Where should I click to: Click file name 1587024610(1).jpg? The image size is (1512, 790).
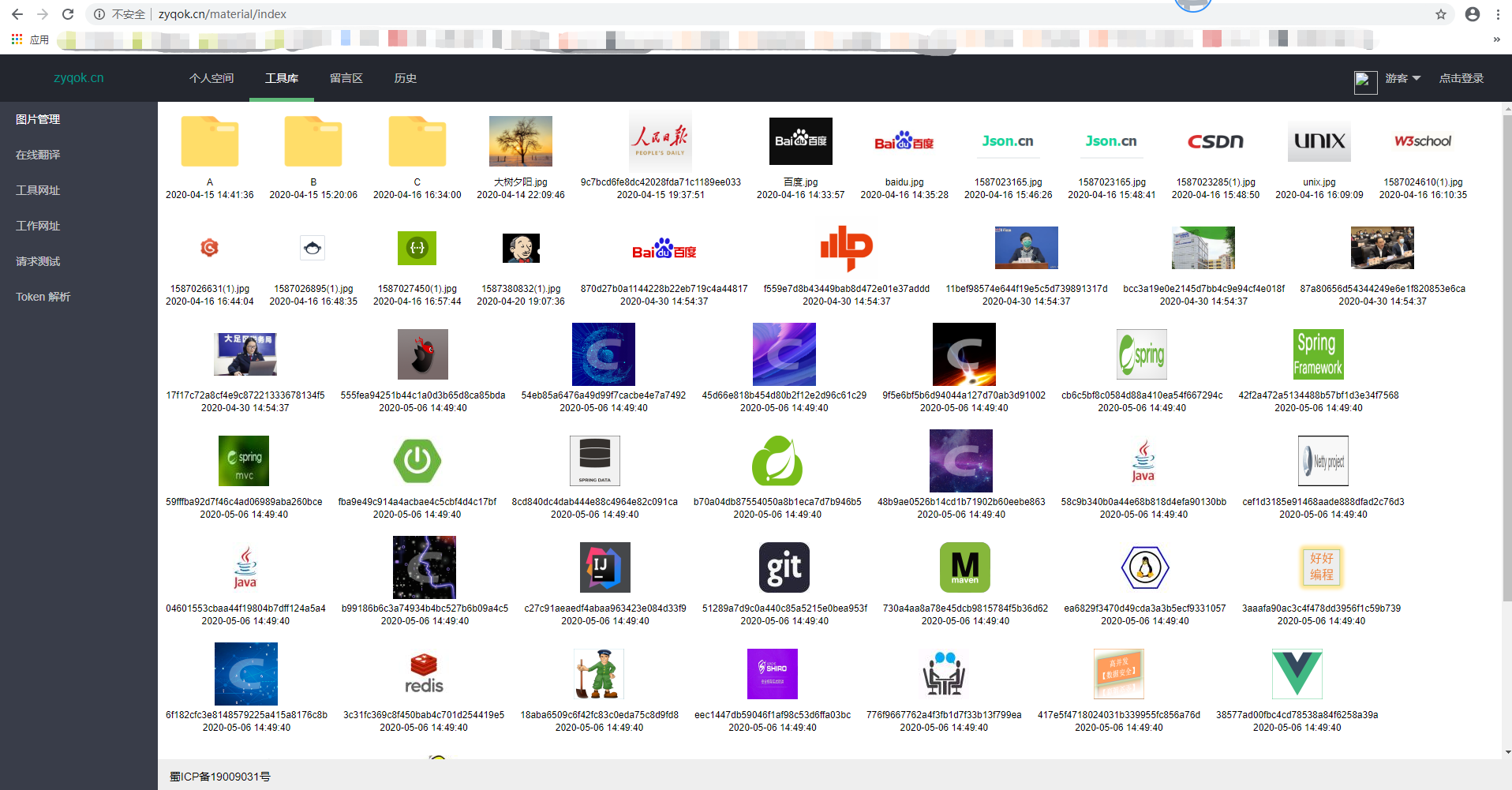point(1423,182)
